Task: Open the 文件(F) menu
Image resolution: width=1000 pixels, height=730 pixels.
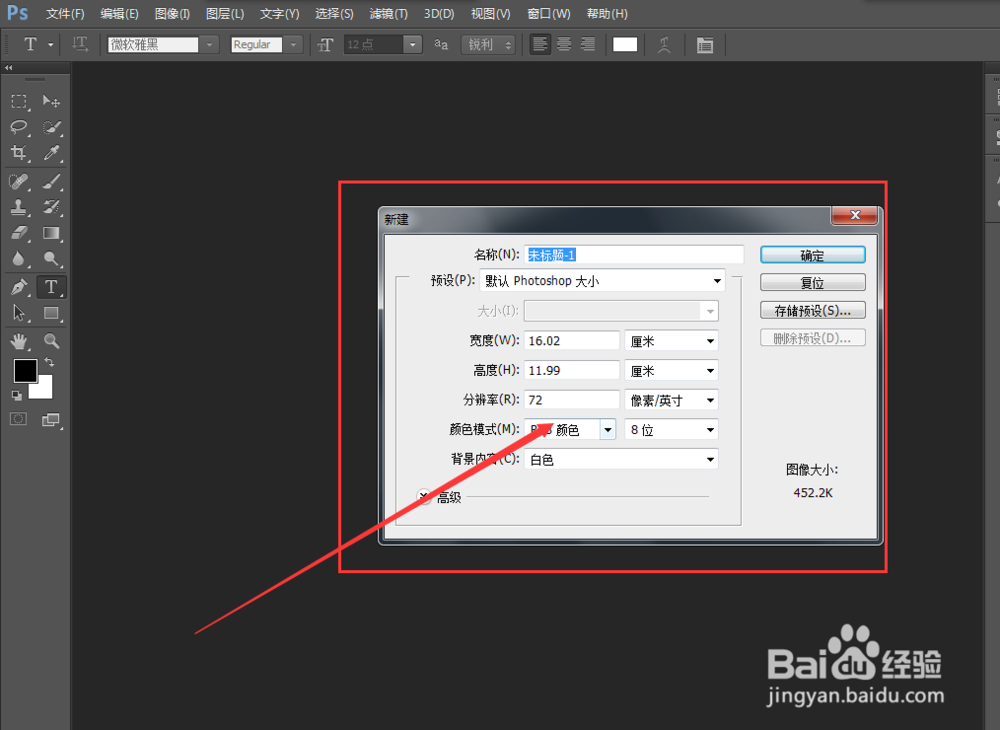Action: (65, 13)
